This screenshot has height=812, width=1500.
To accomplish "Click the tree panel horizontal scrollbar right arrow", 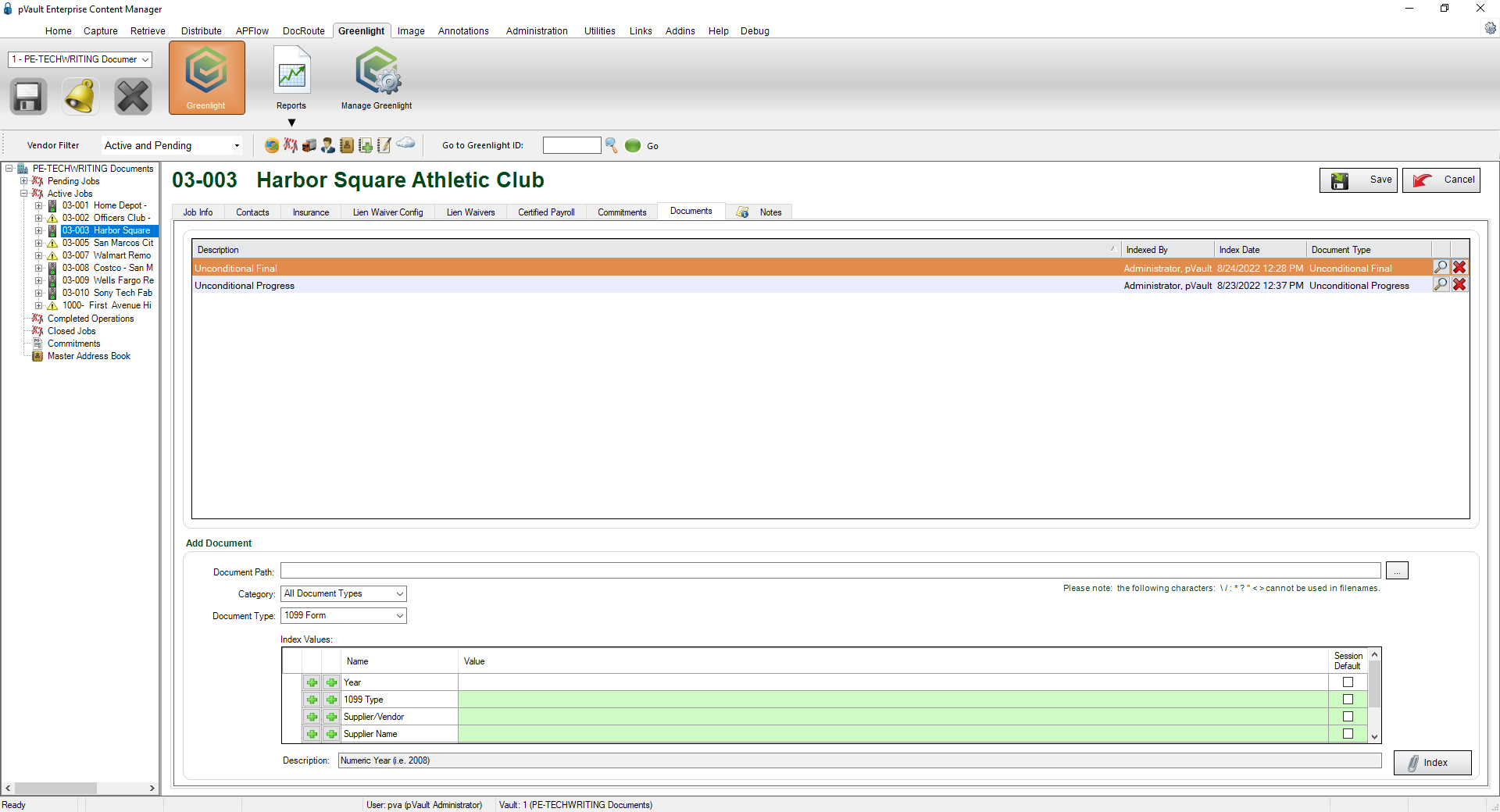I will coord(152,789).
